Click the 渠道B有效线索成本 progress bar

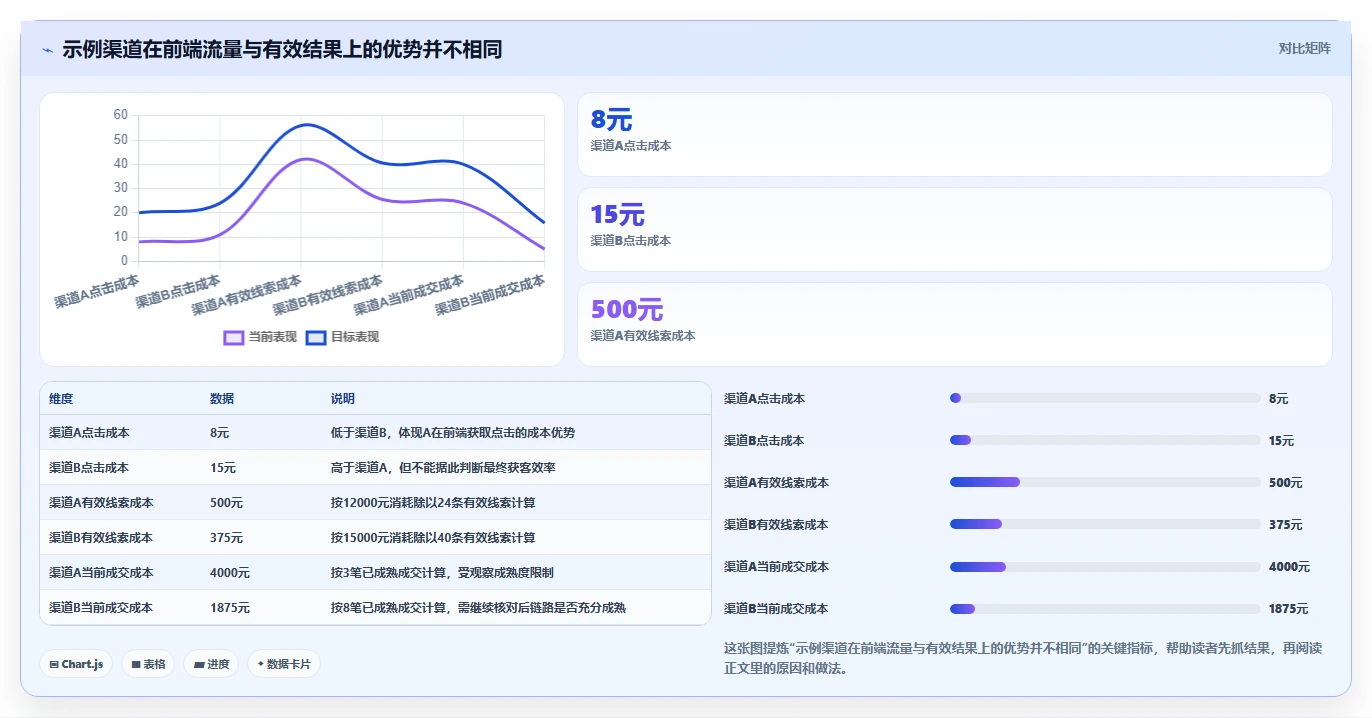[x=1105, y=524]
